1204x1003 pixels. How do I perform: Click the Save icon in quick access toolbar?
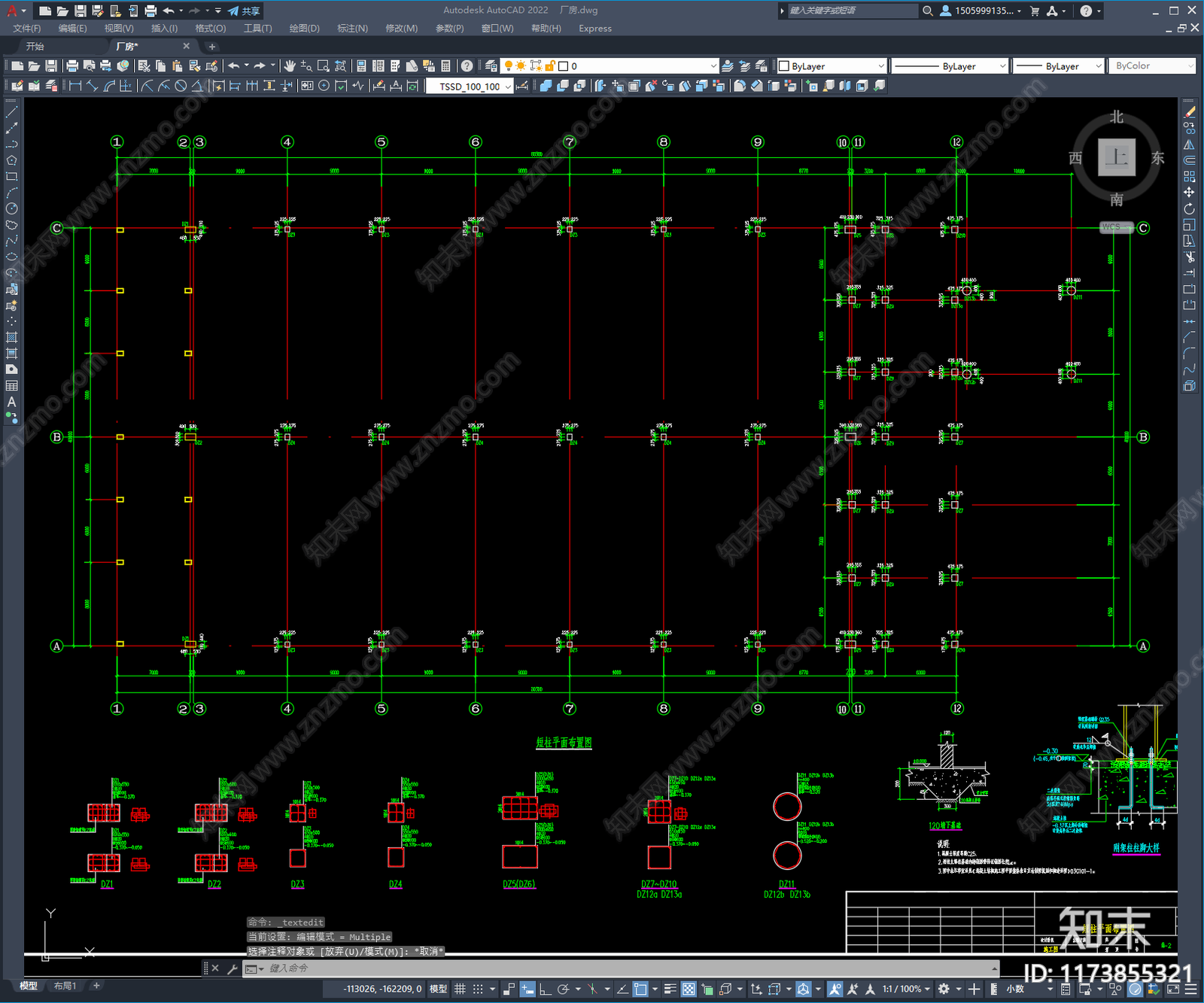80,11
